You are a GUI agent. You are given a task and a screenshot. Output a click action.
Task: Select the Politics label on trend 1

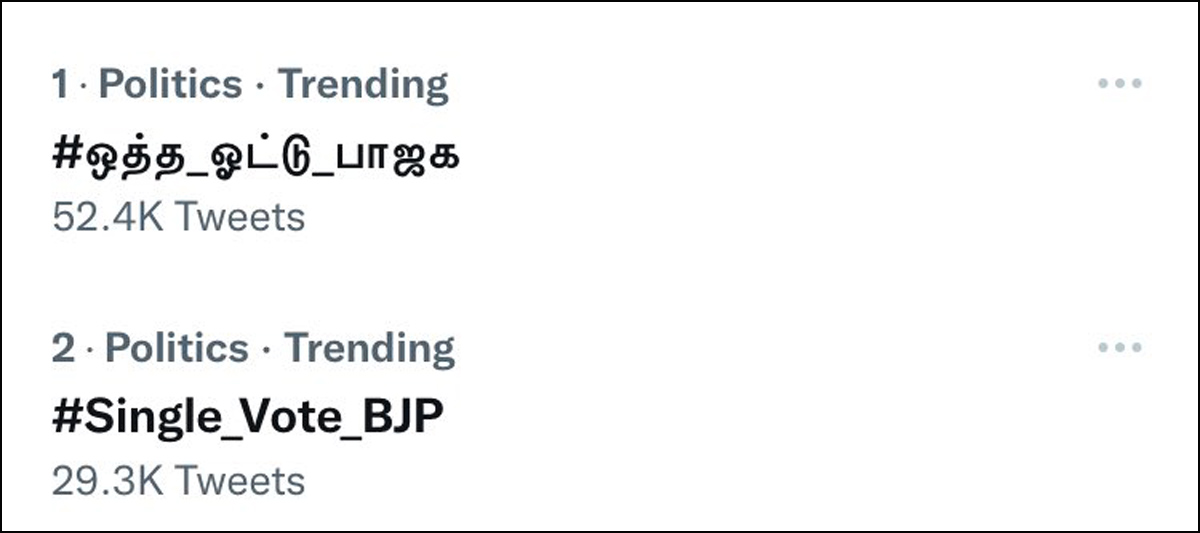pos(171,85)
